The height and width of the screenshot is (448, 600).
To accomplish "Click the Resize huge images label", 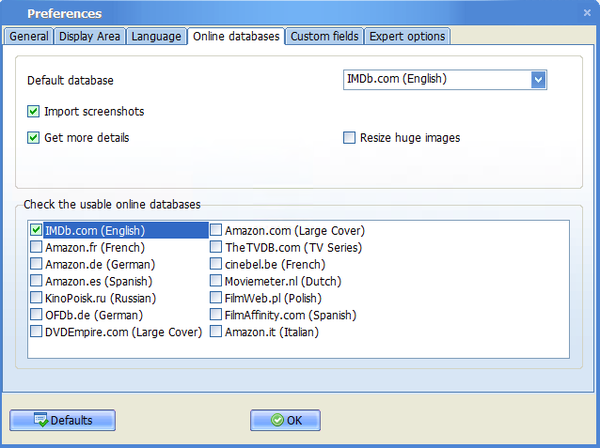I will click(x=410, y=138).
